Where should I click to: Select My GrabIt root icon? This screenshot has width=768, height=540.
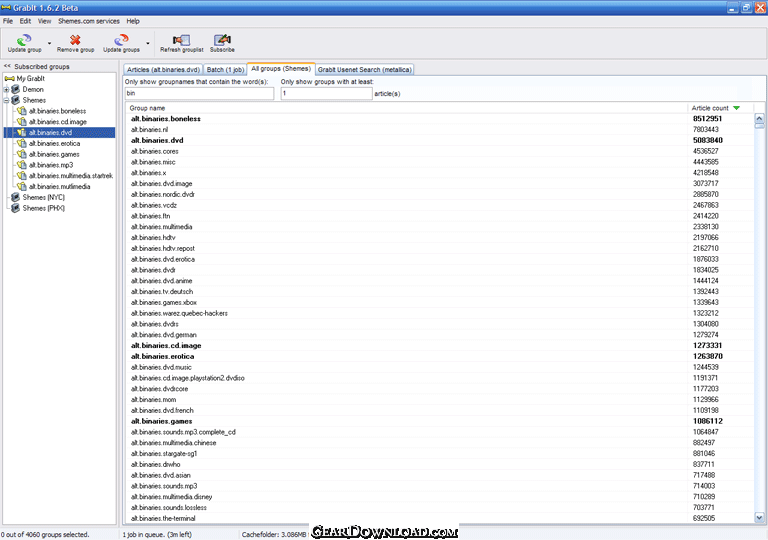click(9, 78)
